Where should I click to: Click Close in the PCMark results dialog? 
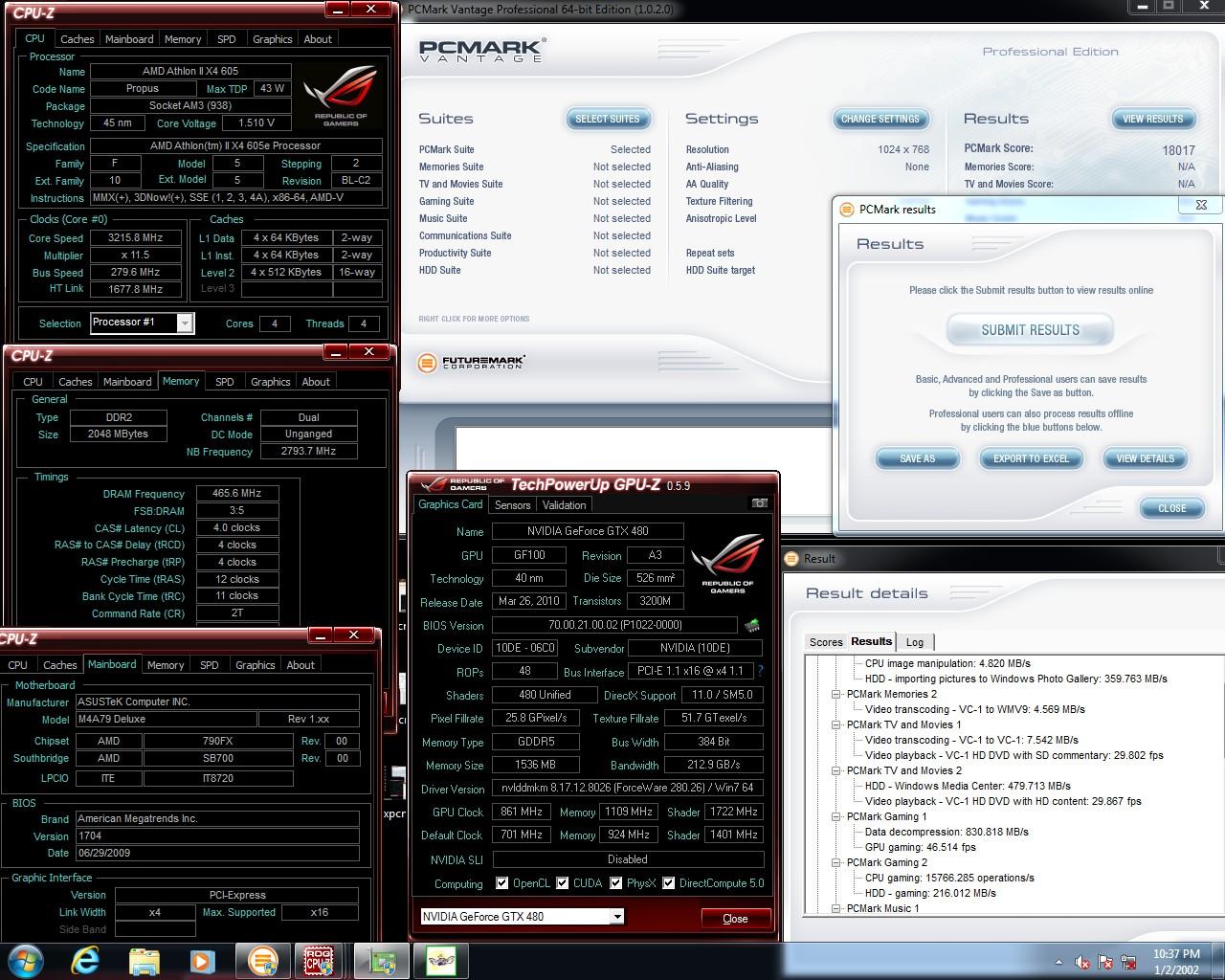1171,508
